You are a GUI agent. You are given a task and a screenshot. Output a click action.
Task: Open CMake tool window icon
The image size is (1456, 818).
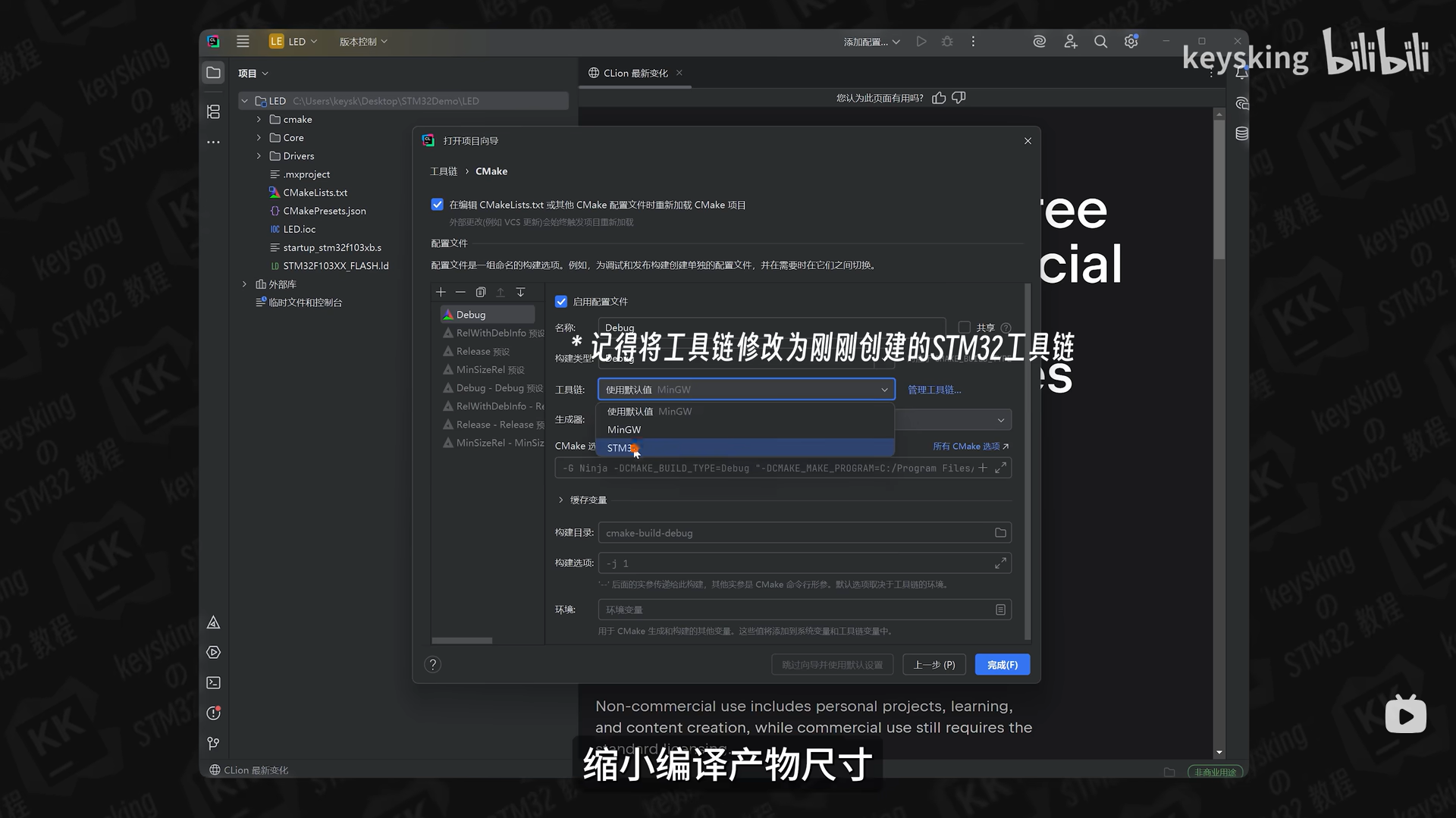coord(213,622)
